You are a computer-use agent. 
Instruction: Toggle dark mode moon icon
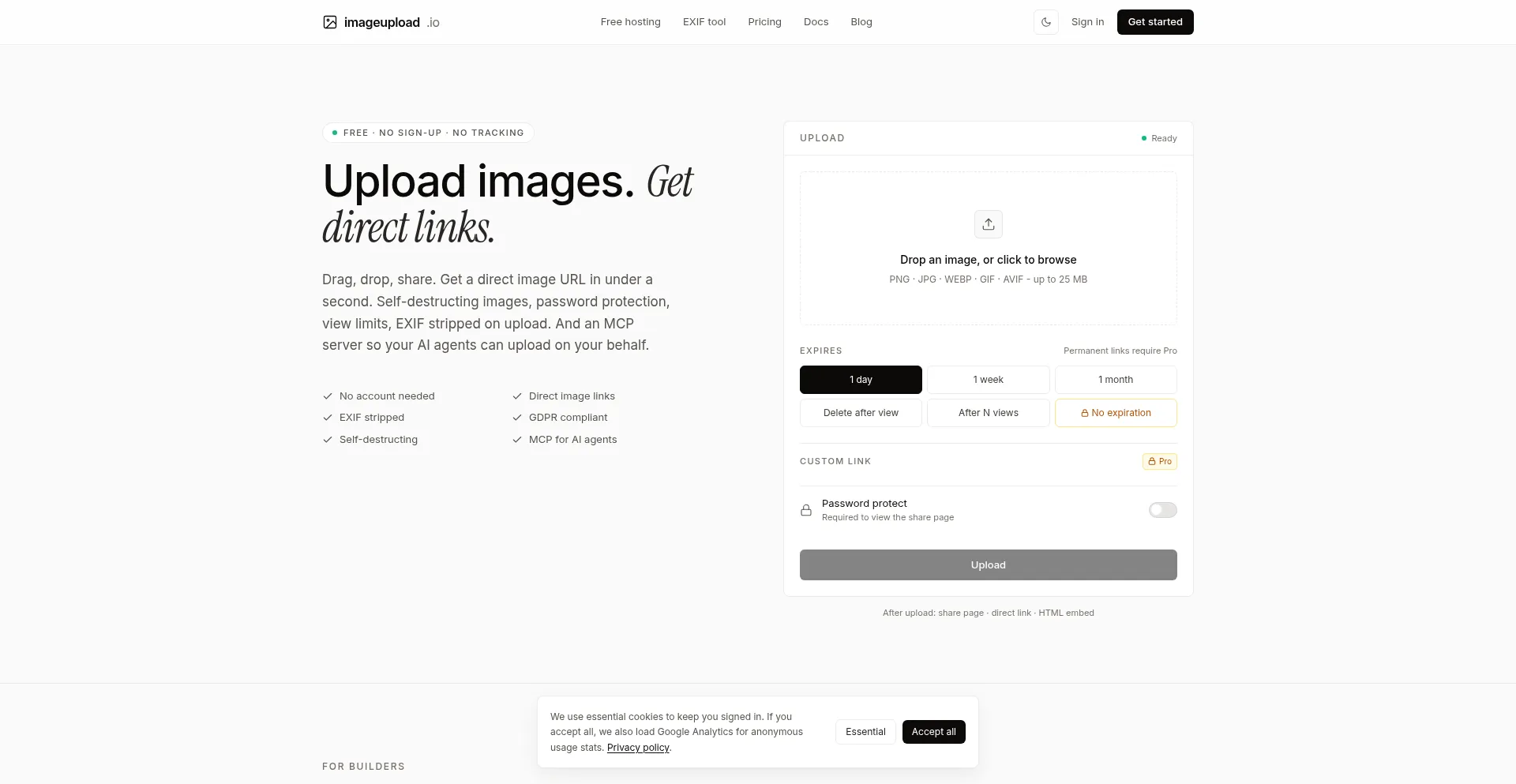tap(1046, 22)
